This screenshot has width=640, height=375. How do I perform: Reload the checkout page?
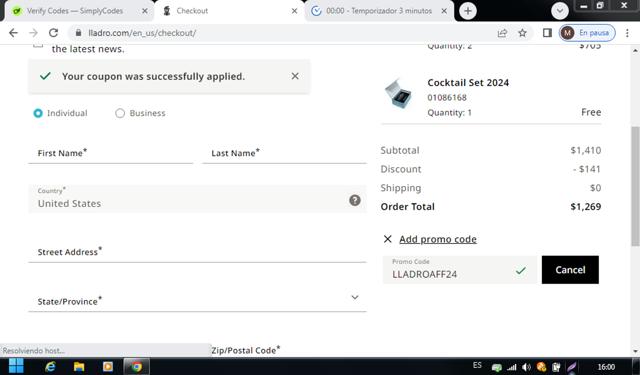pyautogui.click(x=53, y=33)
